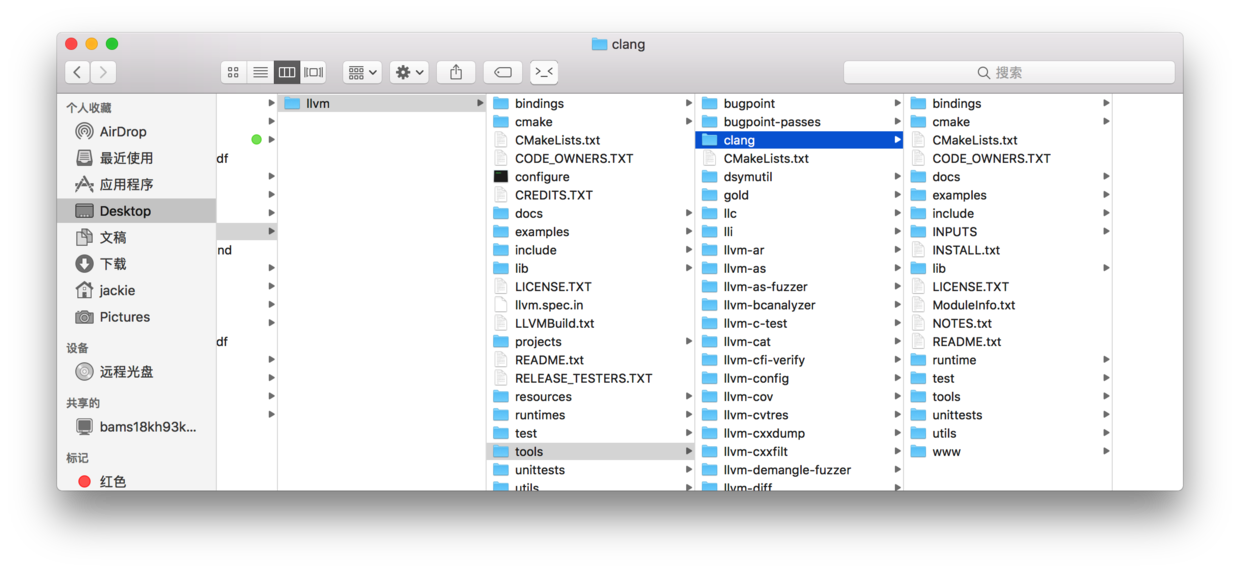The height and width of the screenshot is (572, 1240).
Task: Select the examples folder in clang column
Action: 1008,195
